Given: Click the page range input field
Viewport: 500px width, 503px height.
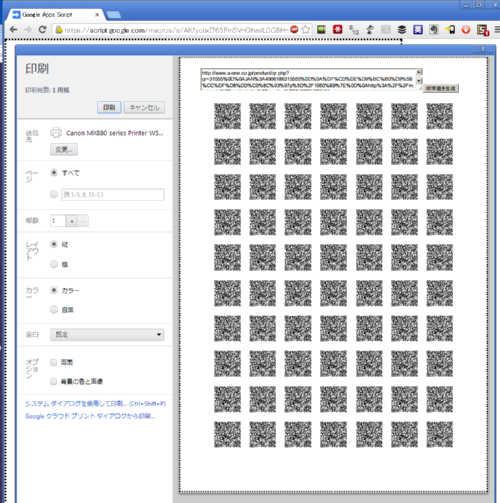Looking at the screenshot, I should (x=113, y=194).
